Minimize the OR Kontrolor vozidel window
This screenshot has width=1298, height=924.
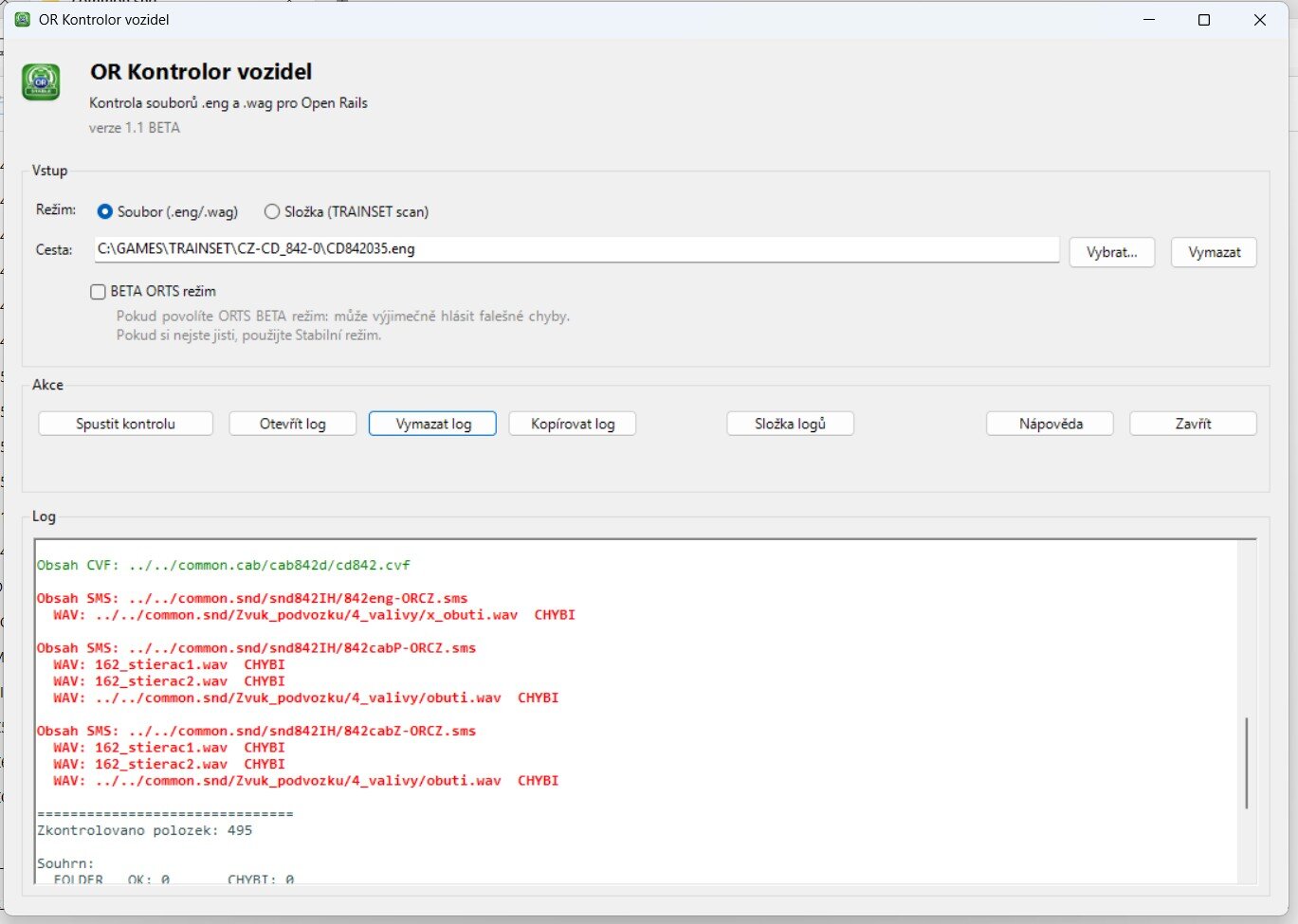click(x=1148, y=20)
